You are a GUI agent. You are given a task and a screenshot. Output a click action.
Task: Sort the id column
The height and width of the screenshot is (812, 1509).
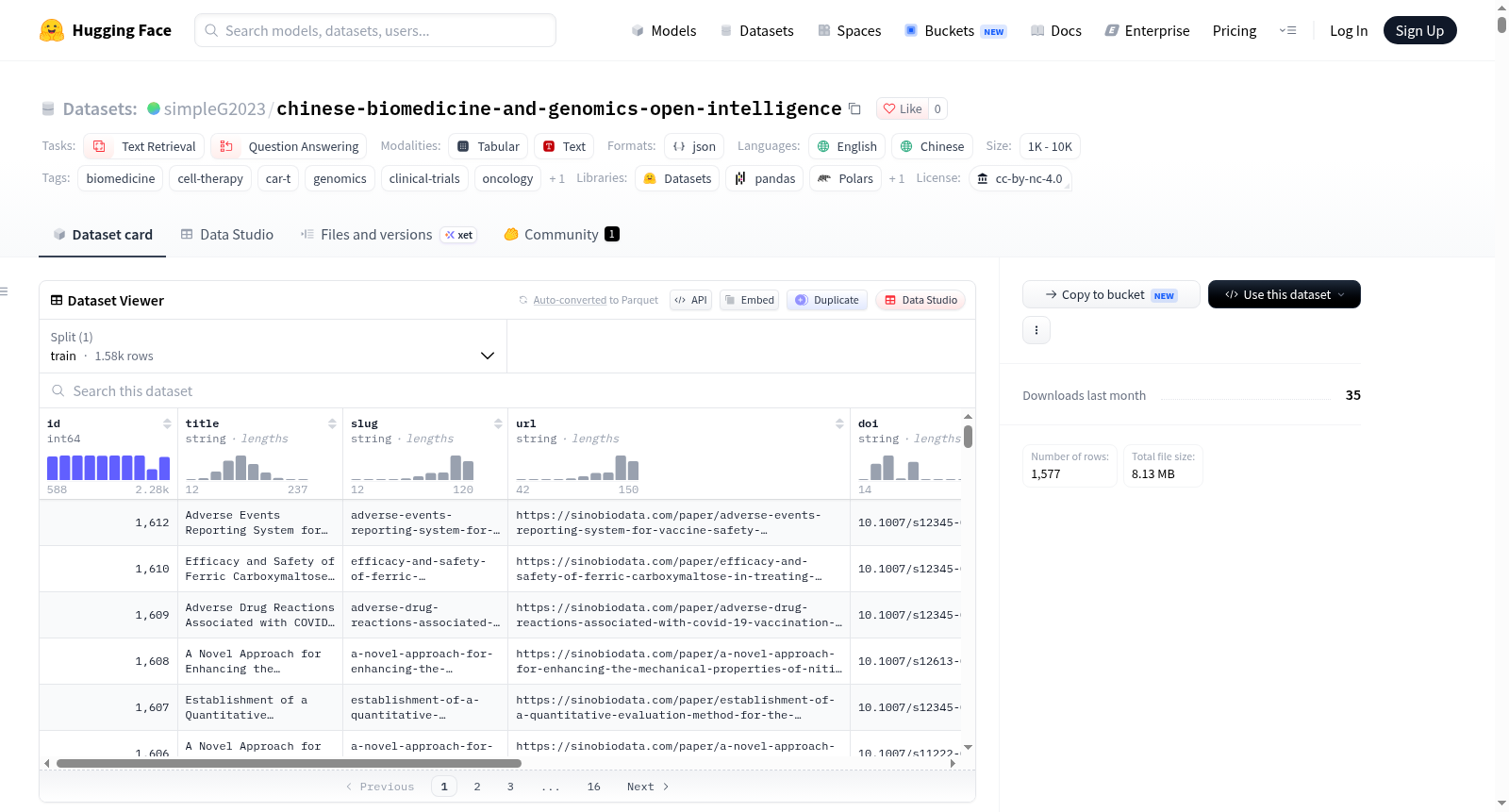(167, 423)
